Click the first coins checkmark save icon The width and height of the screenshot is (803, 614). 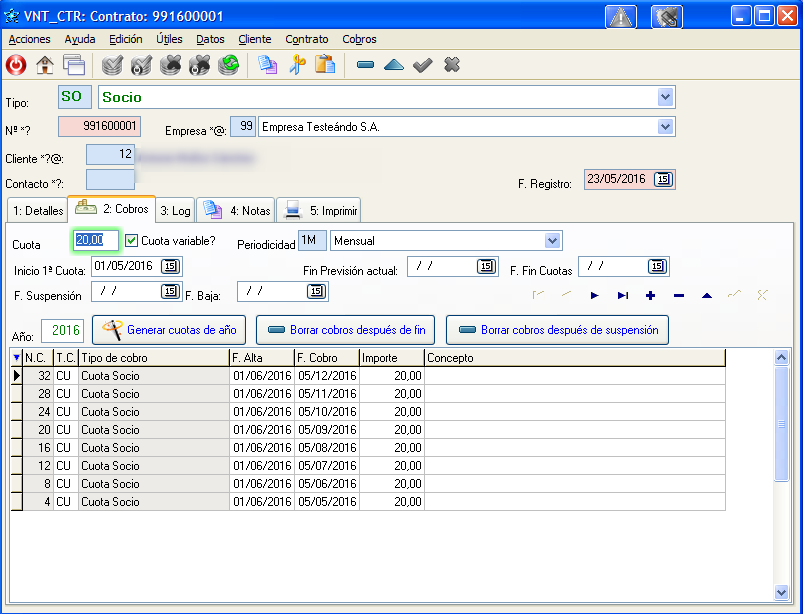(112, 65)
